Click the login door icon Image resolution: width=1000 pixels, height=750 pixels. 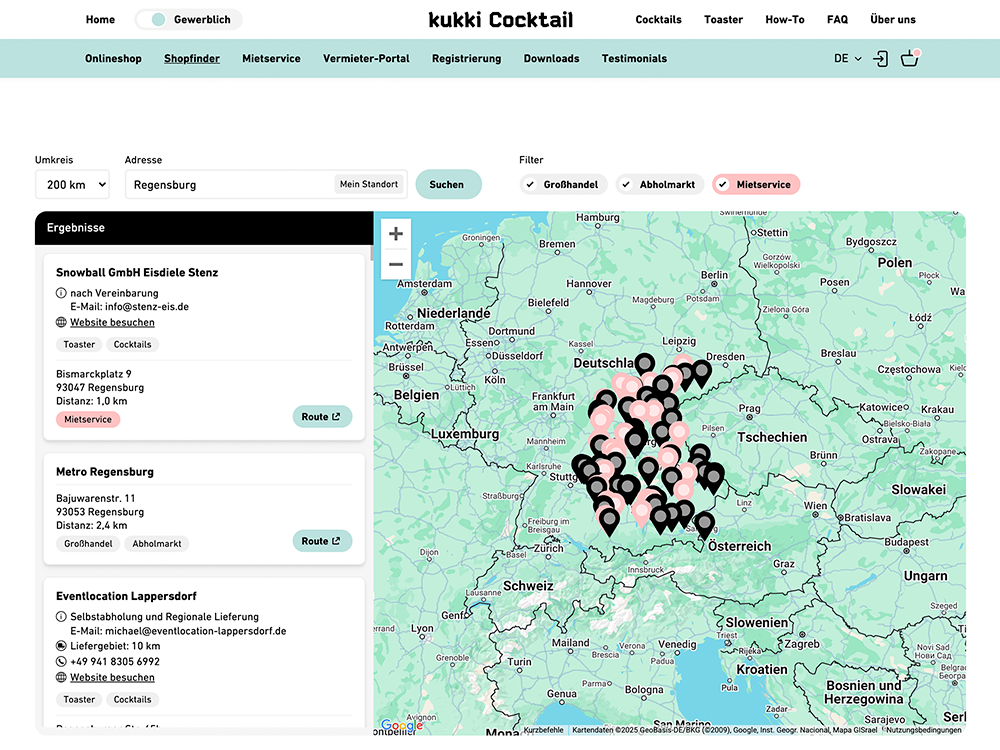tap(880, 59)
